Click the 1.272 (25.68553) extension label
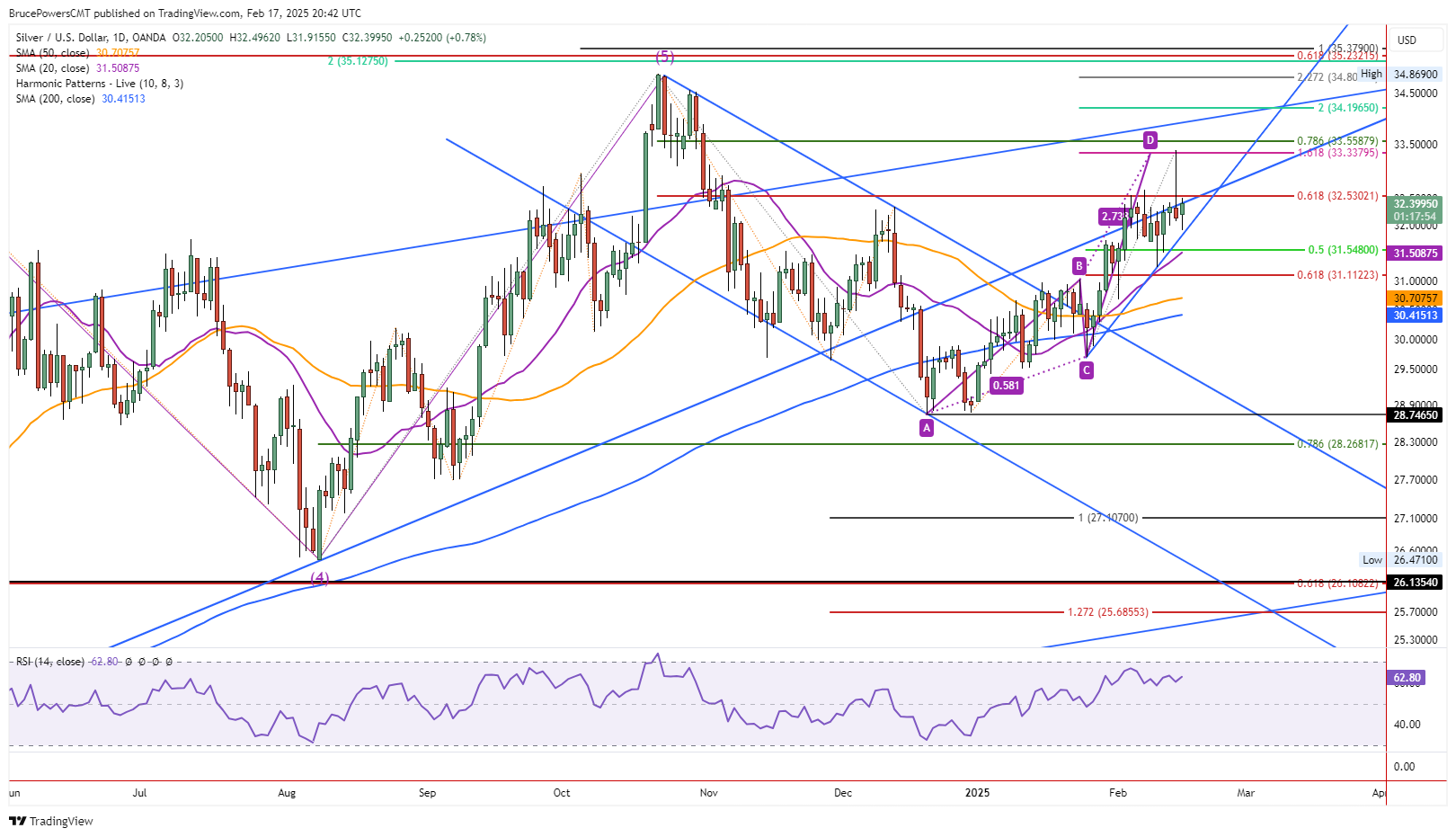Image resolution: width=1456 pixels, height=837 pixels. click(x=1108, y=612)
